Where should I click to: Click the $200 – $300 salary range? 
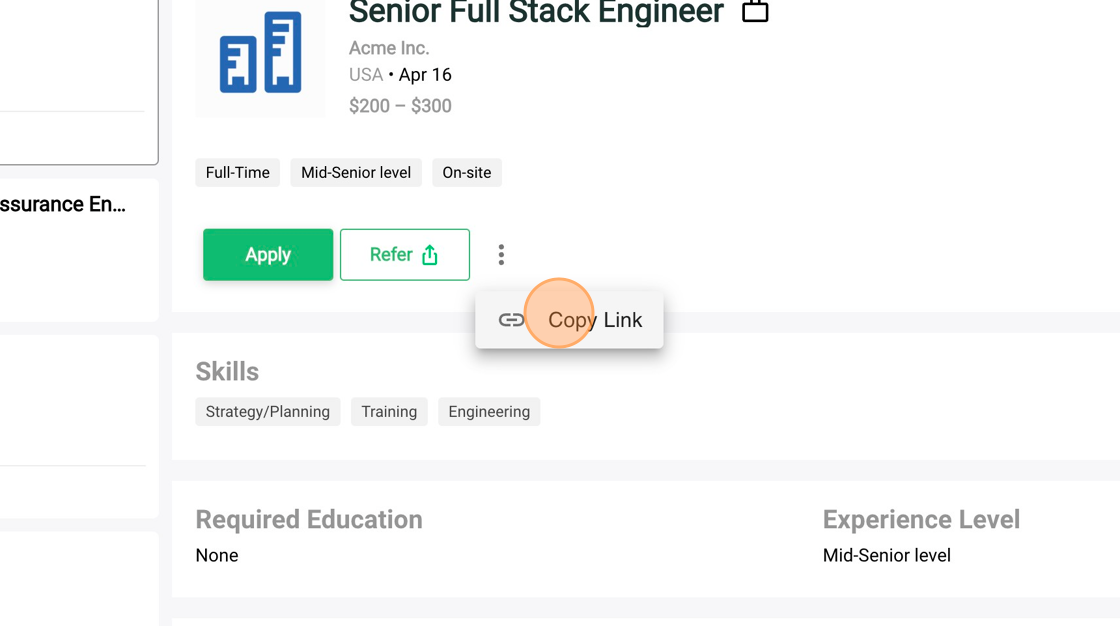400,106
